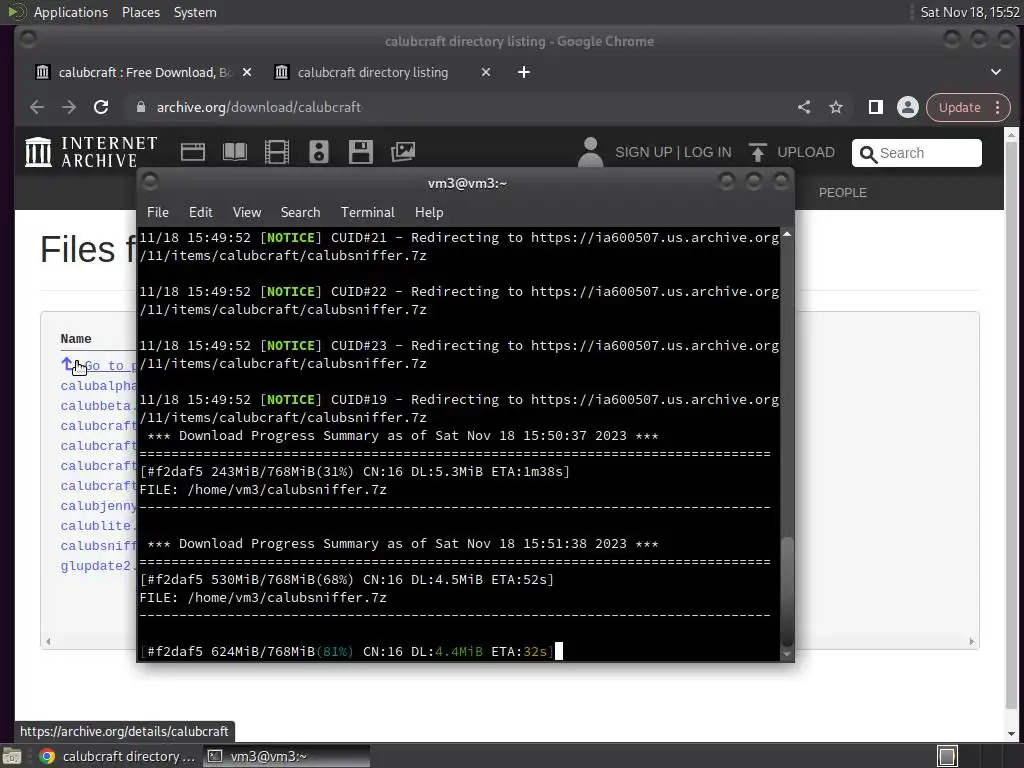Image resolution: width=1024 pixels, height=768 pixels.
Task: Click the Chrome back arrow
Action: pyautogui.click(x=37, y=107)
